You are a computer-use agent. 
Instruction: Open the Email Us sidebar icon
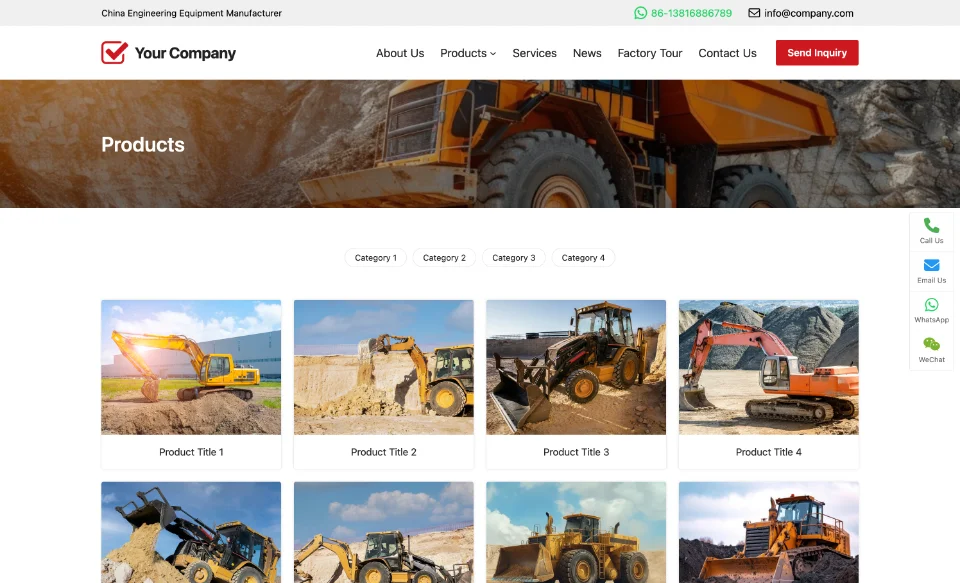point(931,266)
